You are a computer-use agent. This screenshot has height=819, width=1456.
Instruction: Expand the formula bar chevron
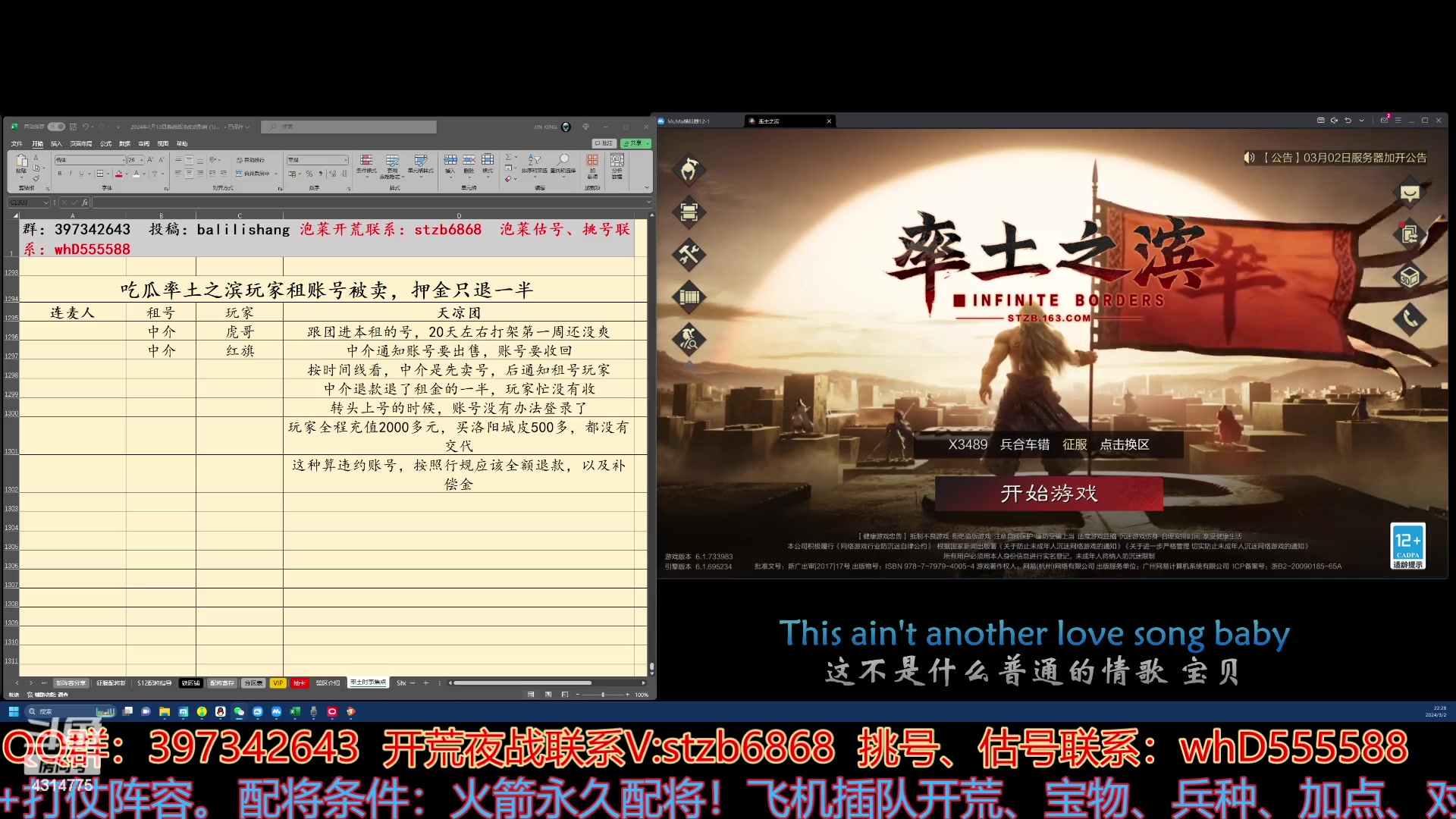click(648, 202)
